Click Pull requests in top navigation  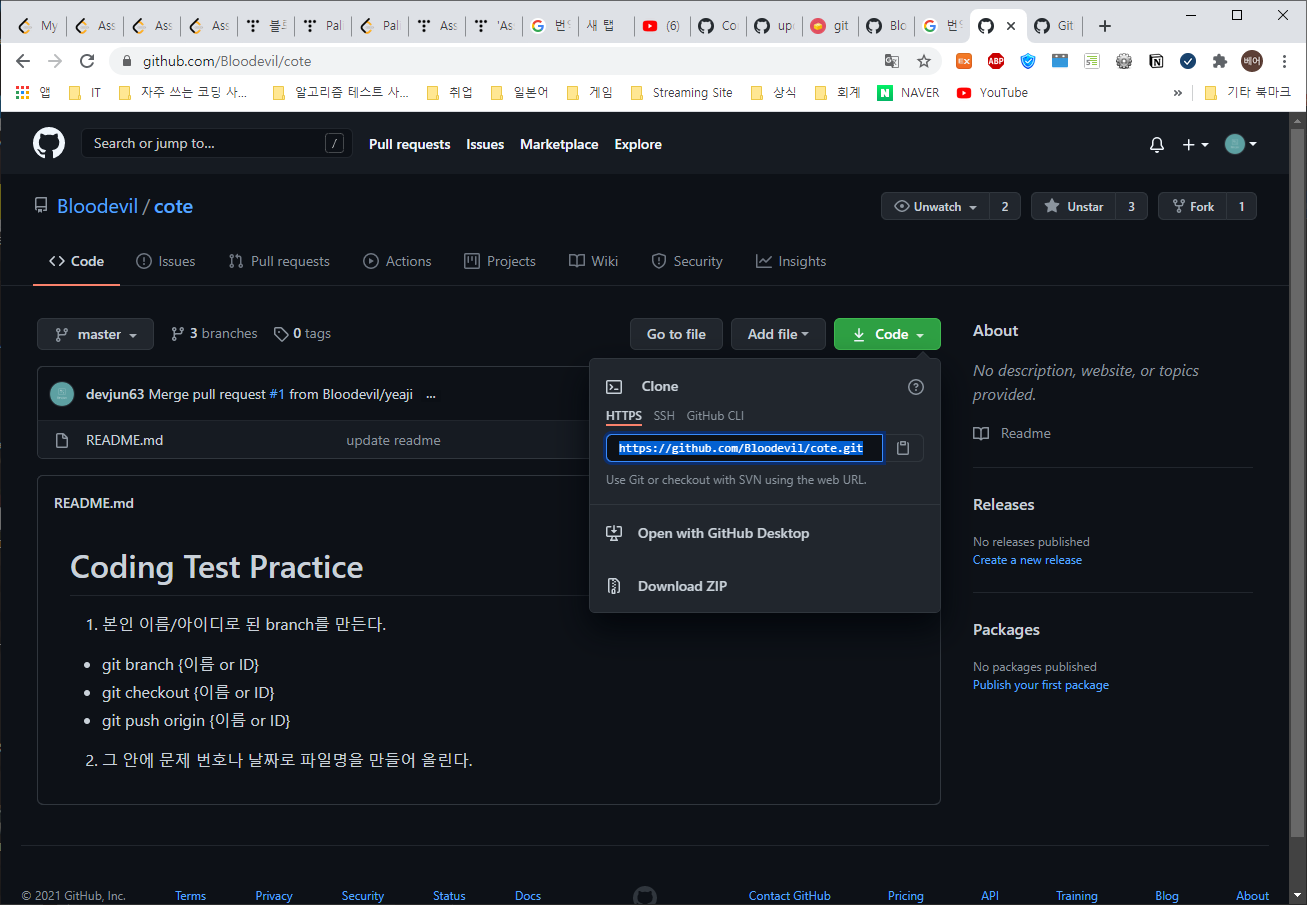click(x=409, y=144)
